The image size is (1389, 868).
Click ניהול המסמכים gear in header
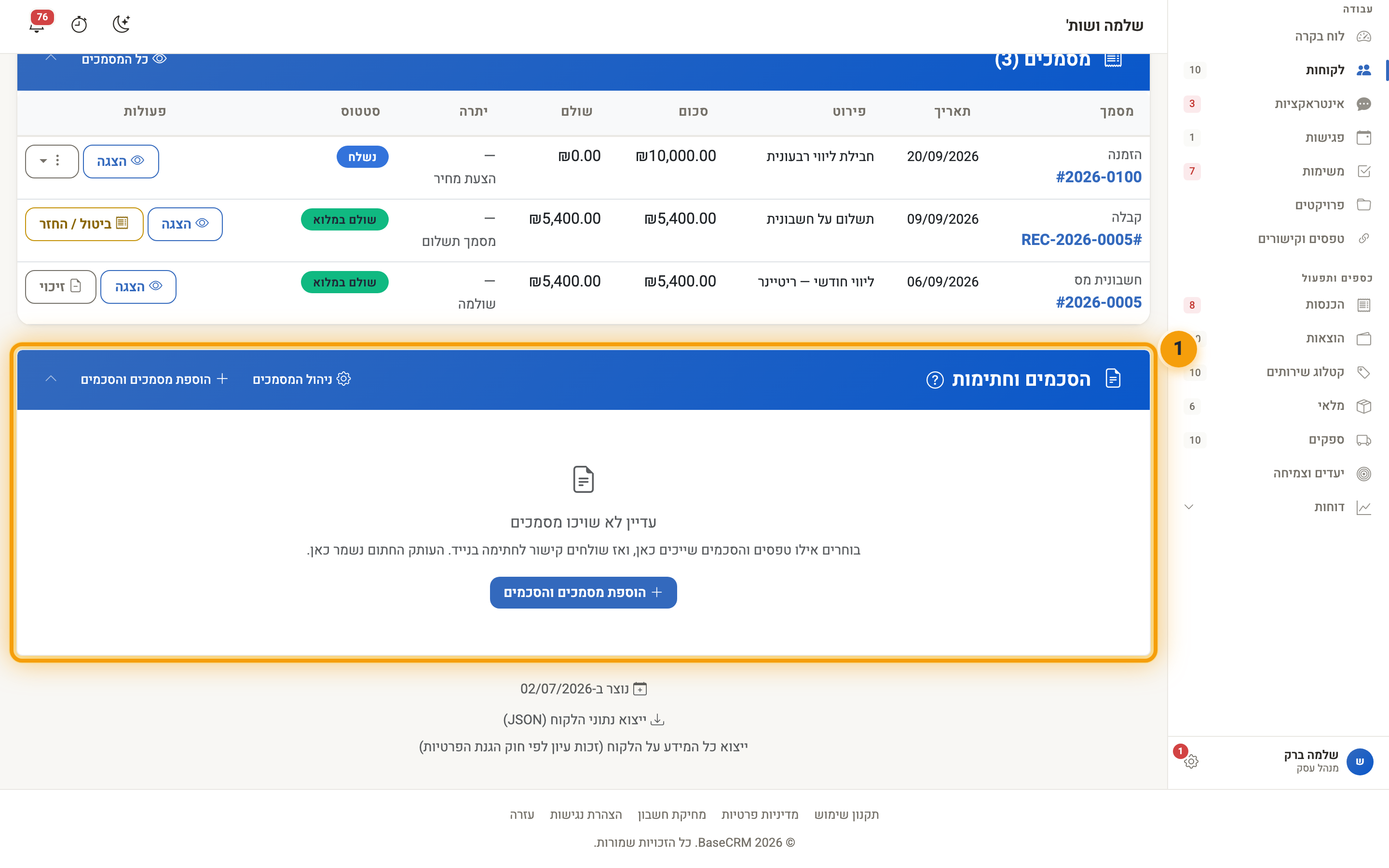tap(302, 380)
